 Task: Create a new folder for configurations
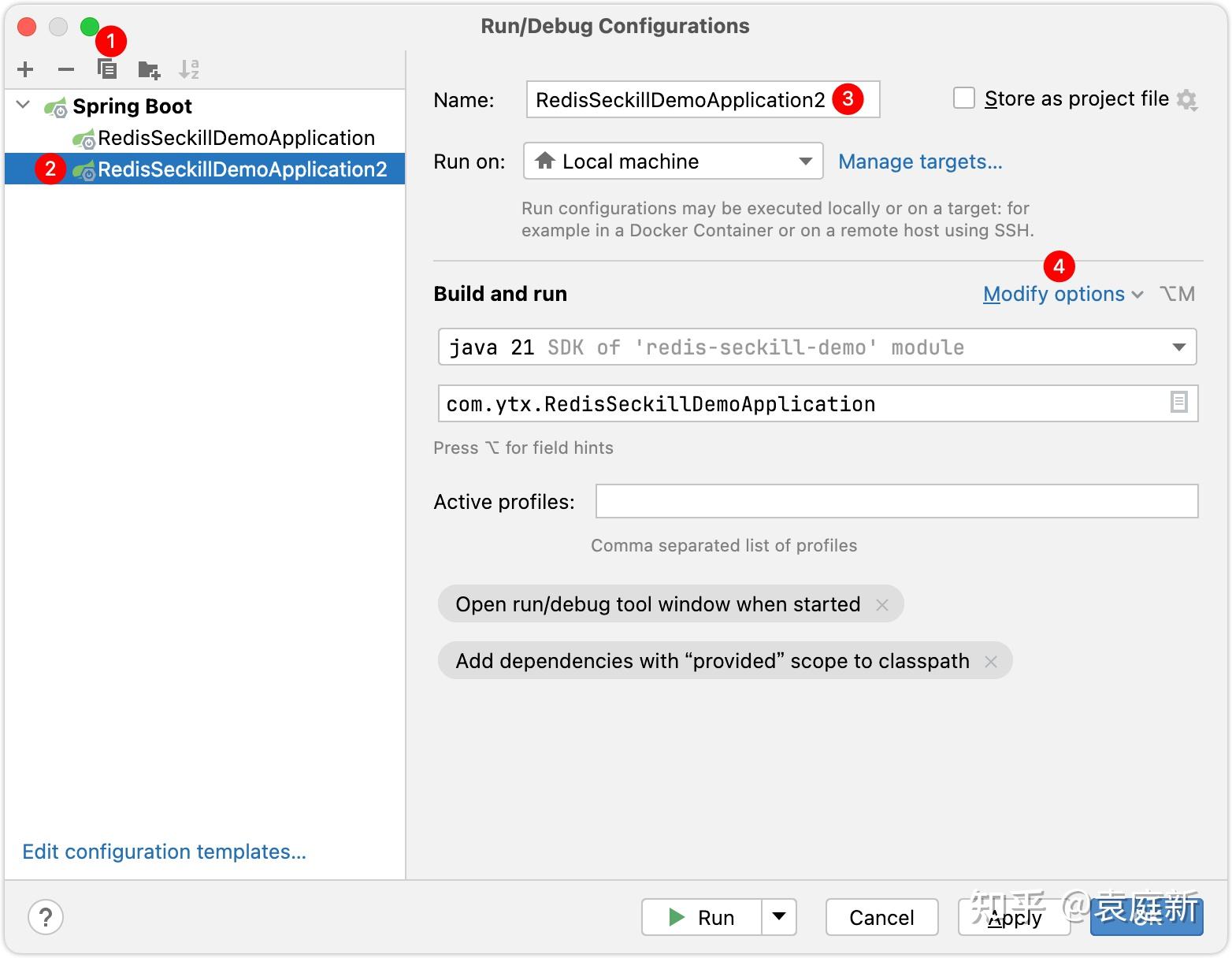pos(148,69)
